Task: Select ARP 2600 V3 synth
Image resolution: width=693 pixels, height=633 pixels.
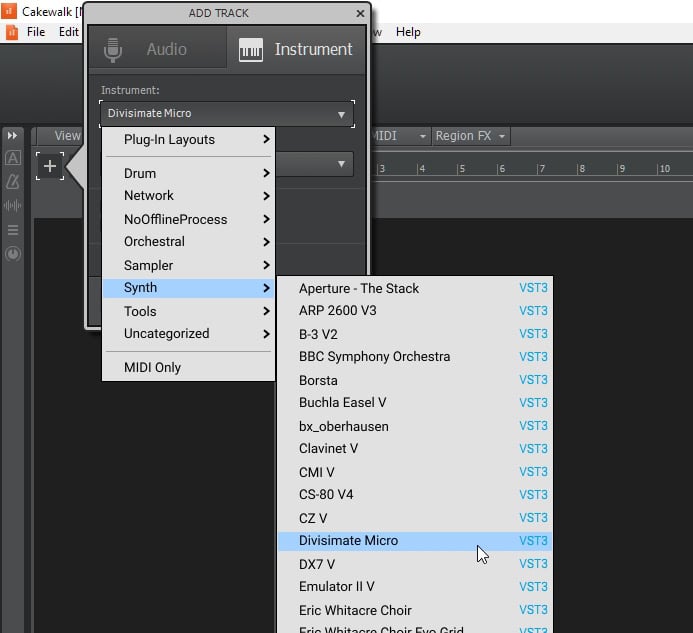Action: pyautogui.click(x=415, y=311)
